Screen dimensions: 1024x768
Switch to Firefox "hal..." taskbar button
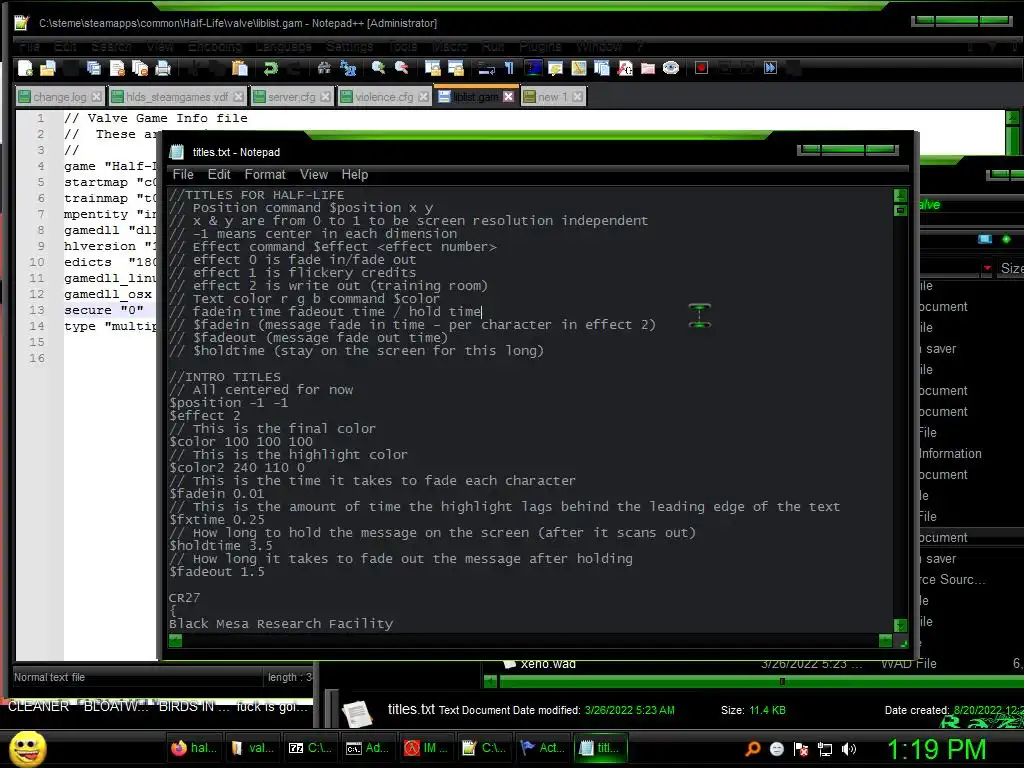point(193,748)
